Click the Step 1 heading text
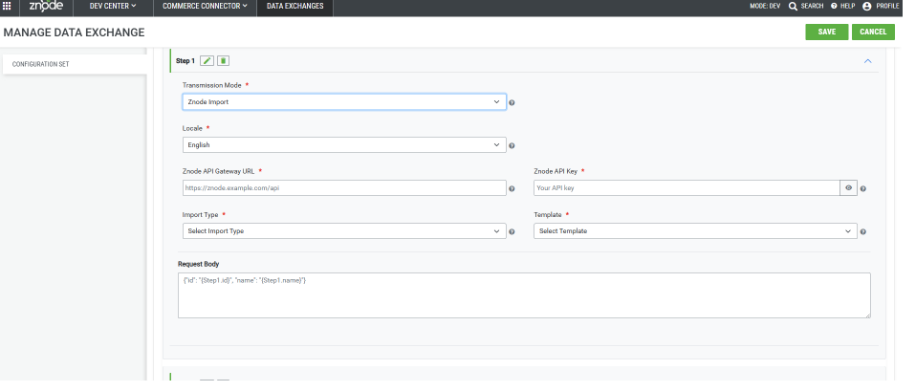Viewport: 903px width, 381px height. (x=185, y=60)
